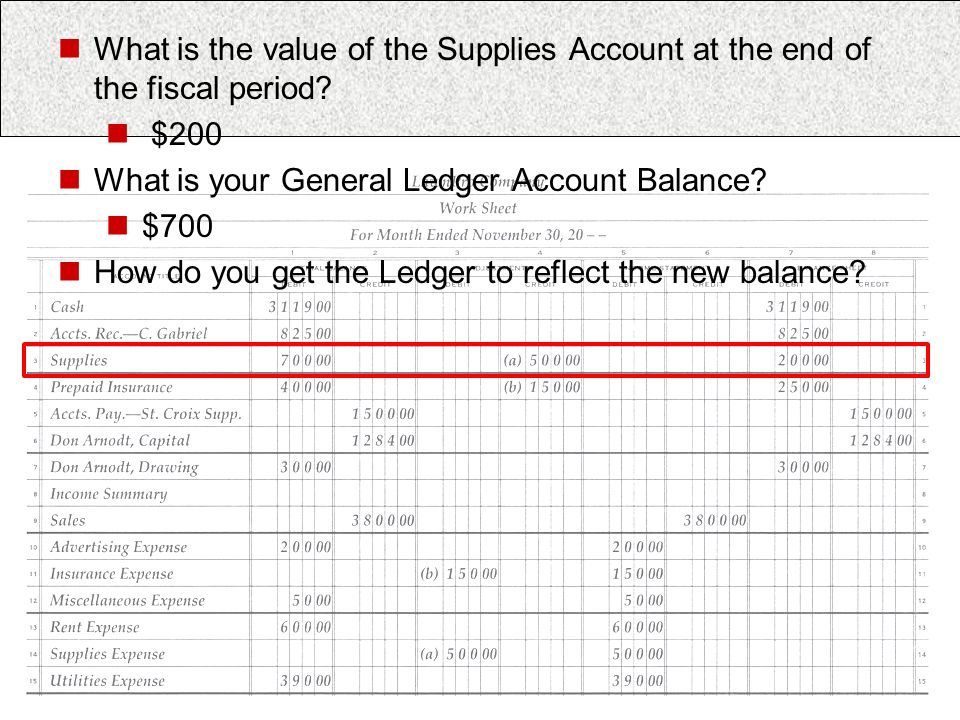Select the Don Arnodt, Capital row

[478, 440]
